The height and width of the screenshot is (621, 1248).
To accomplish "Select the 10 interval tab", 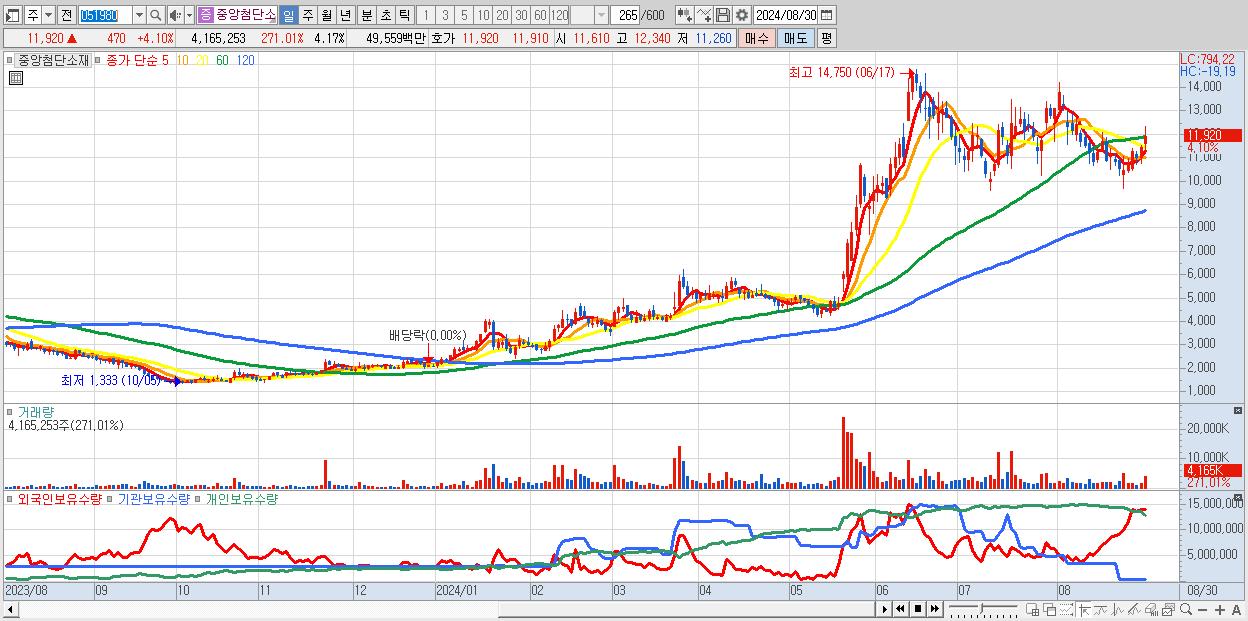I will point(483,15).
